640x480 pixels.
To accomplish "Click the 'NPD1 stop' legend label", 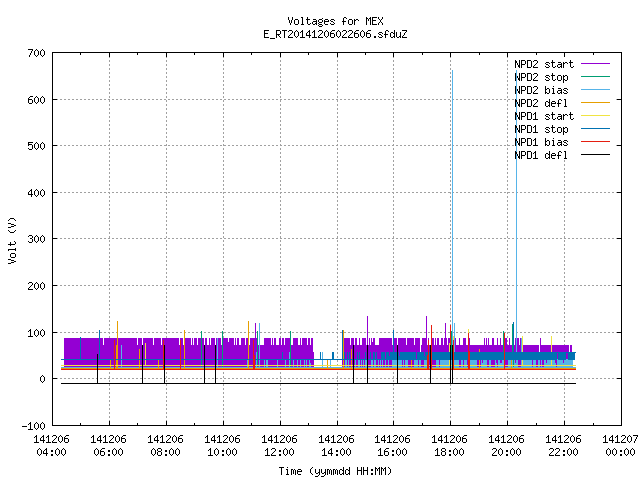I will click(541, 129).
